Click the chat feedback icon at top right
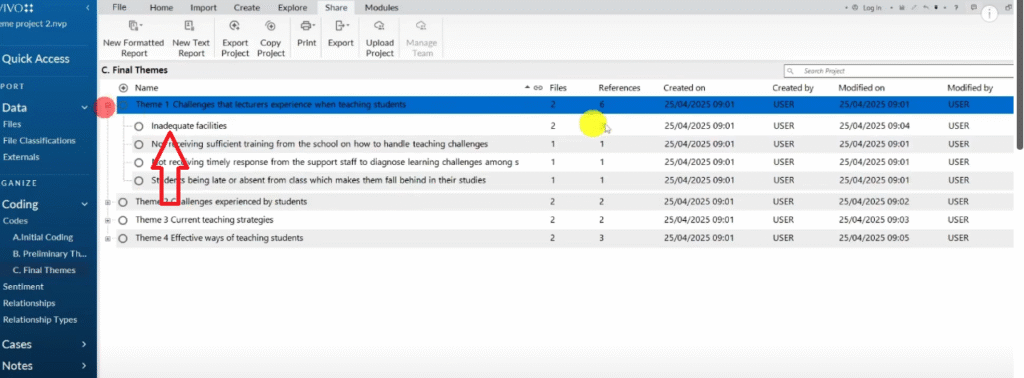This screenshot has width=1024, height=378. 974,8
